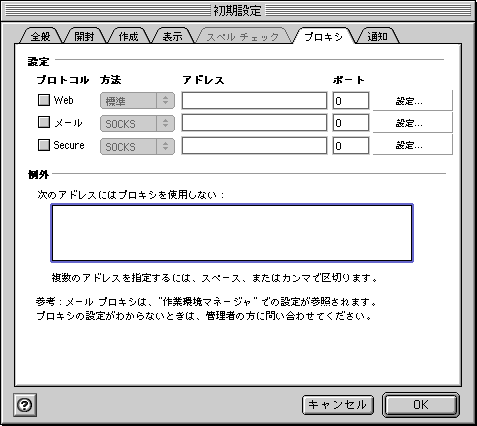Open the Web method dropdown showing 標準

click(137, 101)
